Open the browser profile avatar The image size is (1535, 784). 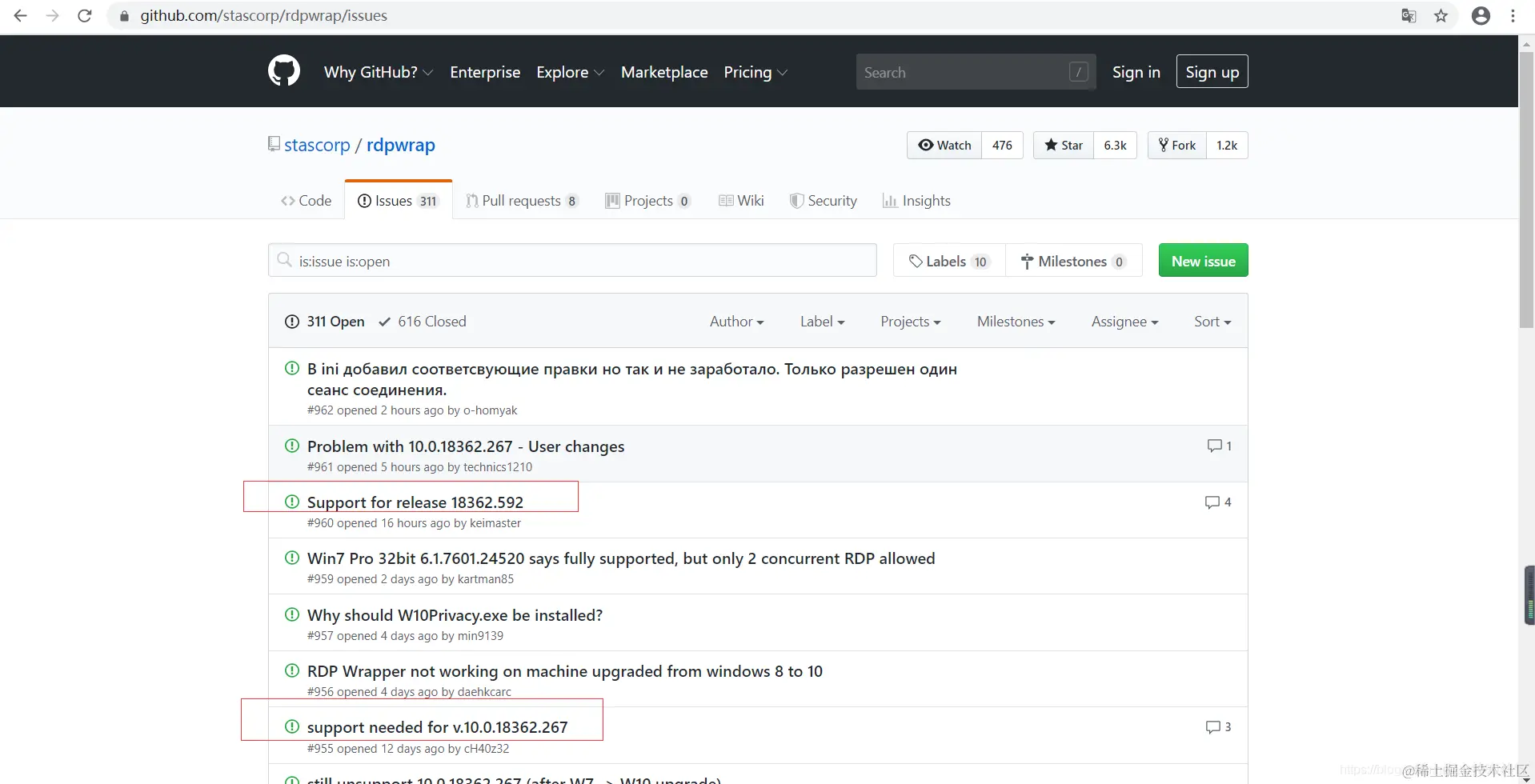tap(1481, 15)
